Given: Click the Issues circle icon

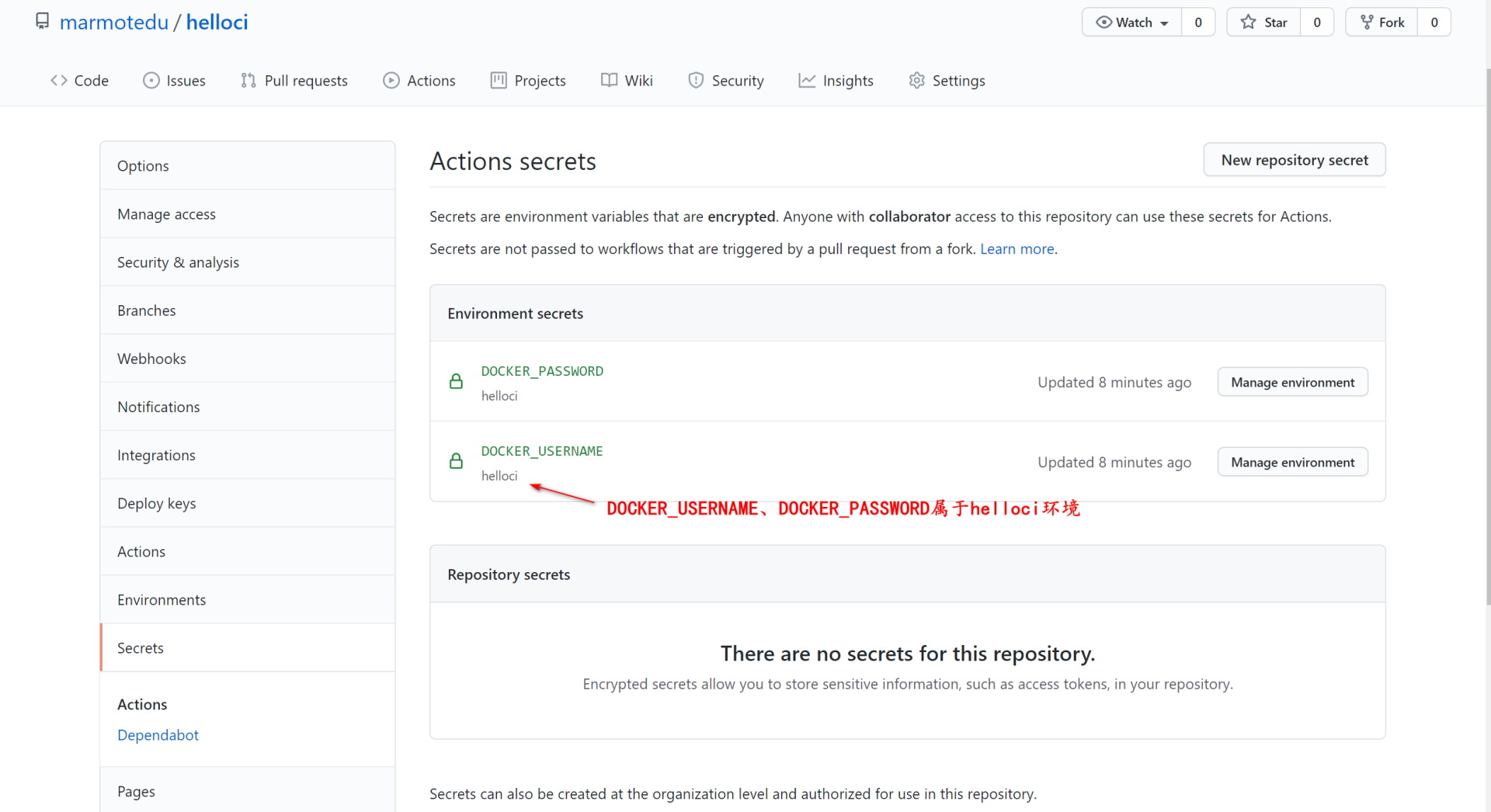Looking at the screenshot, I should click(151, 81).
